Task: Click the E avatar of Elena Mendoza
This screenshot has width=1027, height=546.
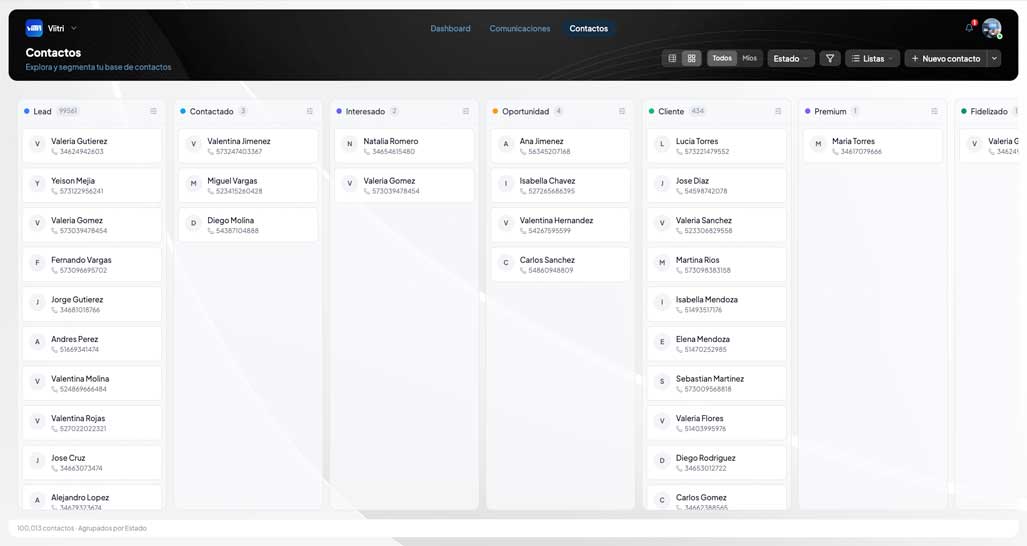Action: (662, 342)
